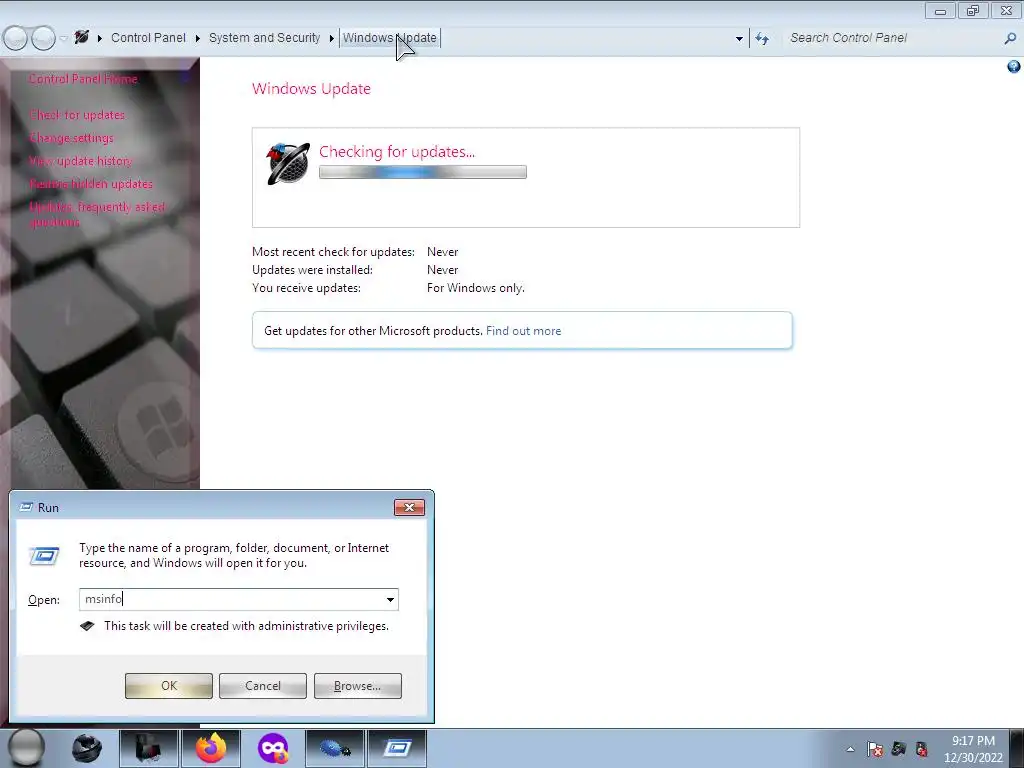Open the black sphere pinned taskbar app

pos(86,748)
